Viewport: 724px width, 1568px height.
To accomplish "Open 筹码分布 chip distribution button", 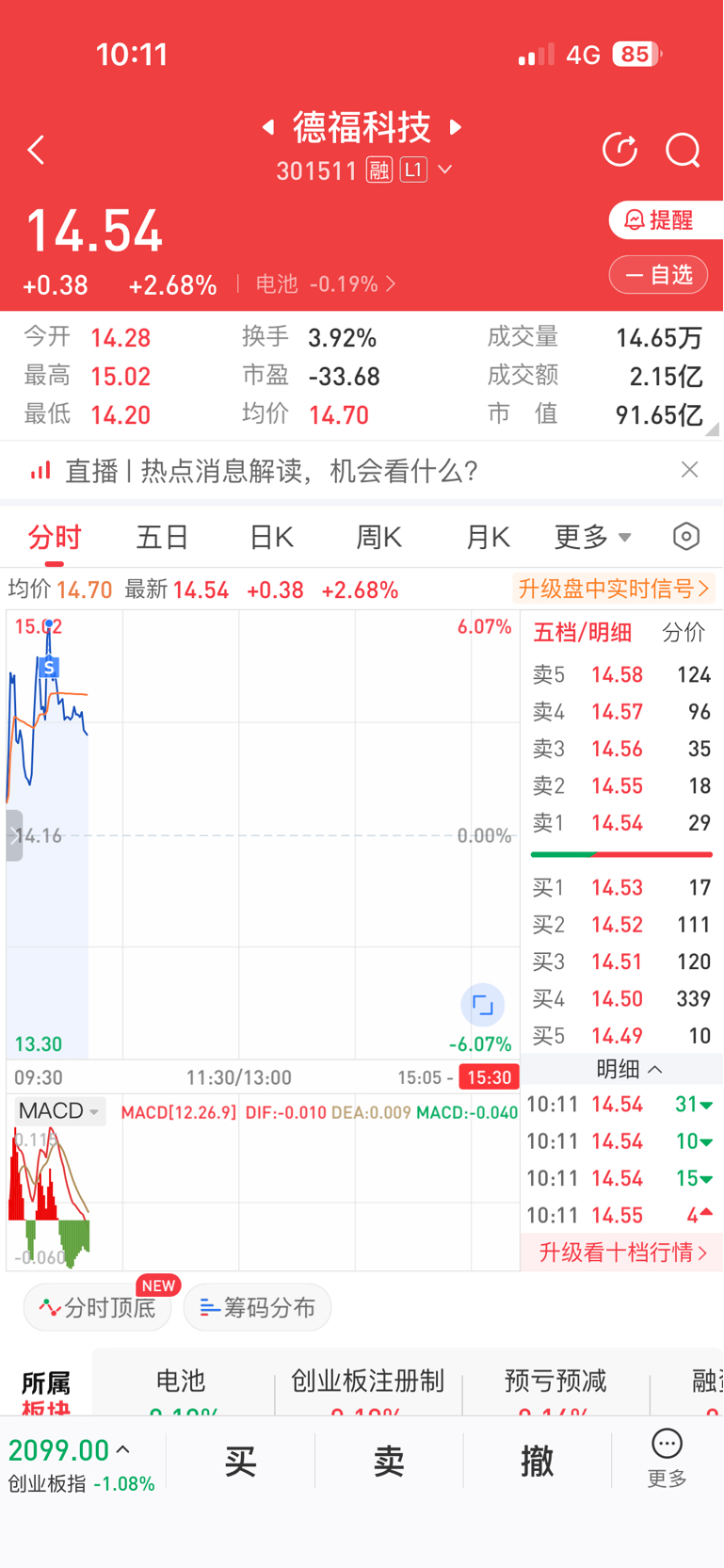I will pos(257,1307).
